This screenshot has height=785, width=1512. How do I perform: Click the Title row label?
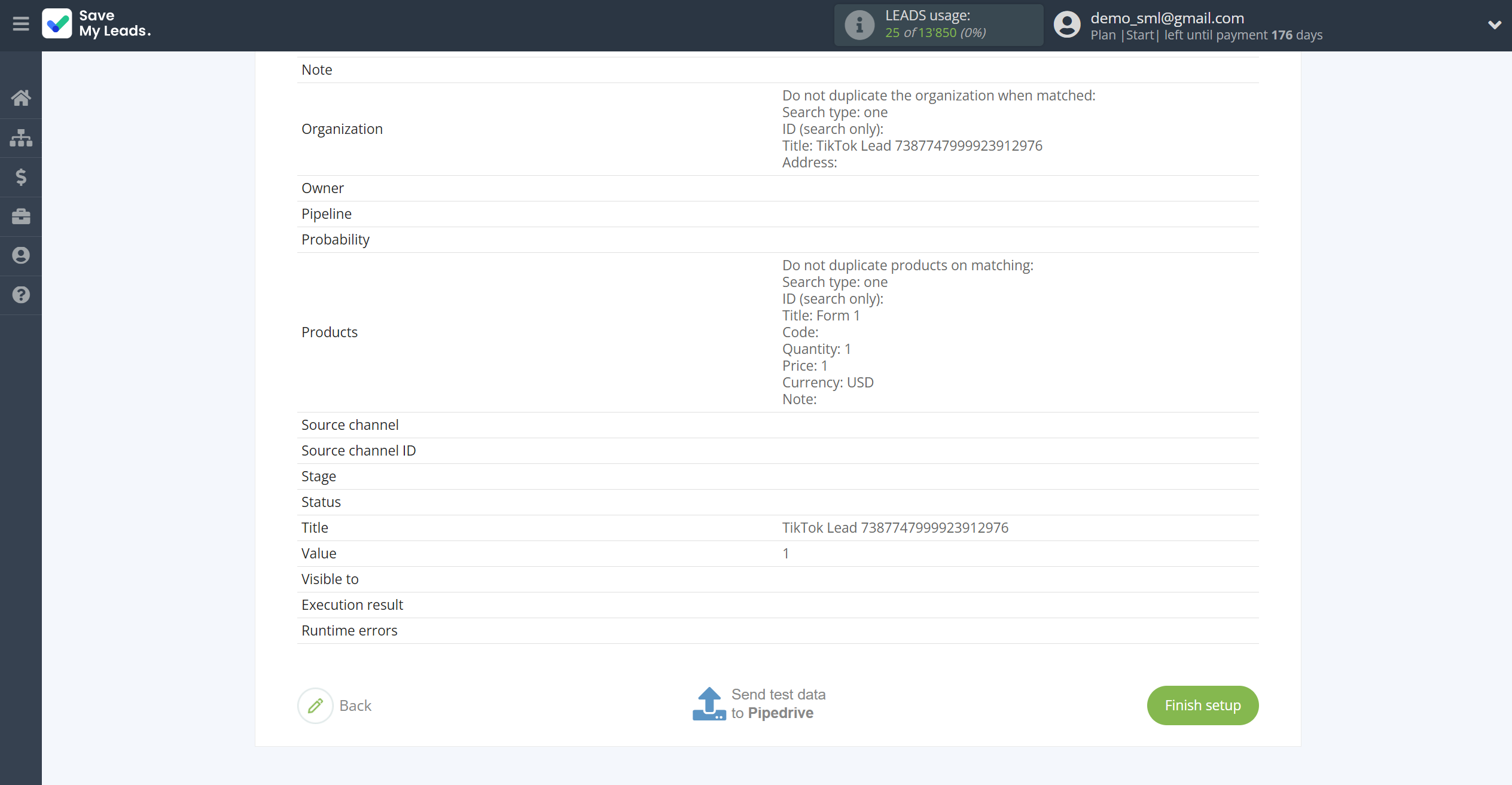tap(315, 528)
